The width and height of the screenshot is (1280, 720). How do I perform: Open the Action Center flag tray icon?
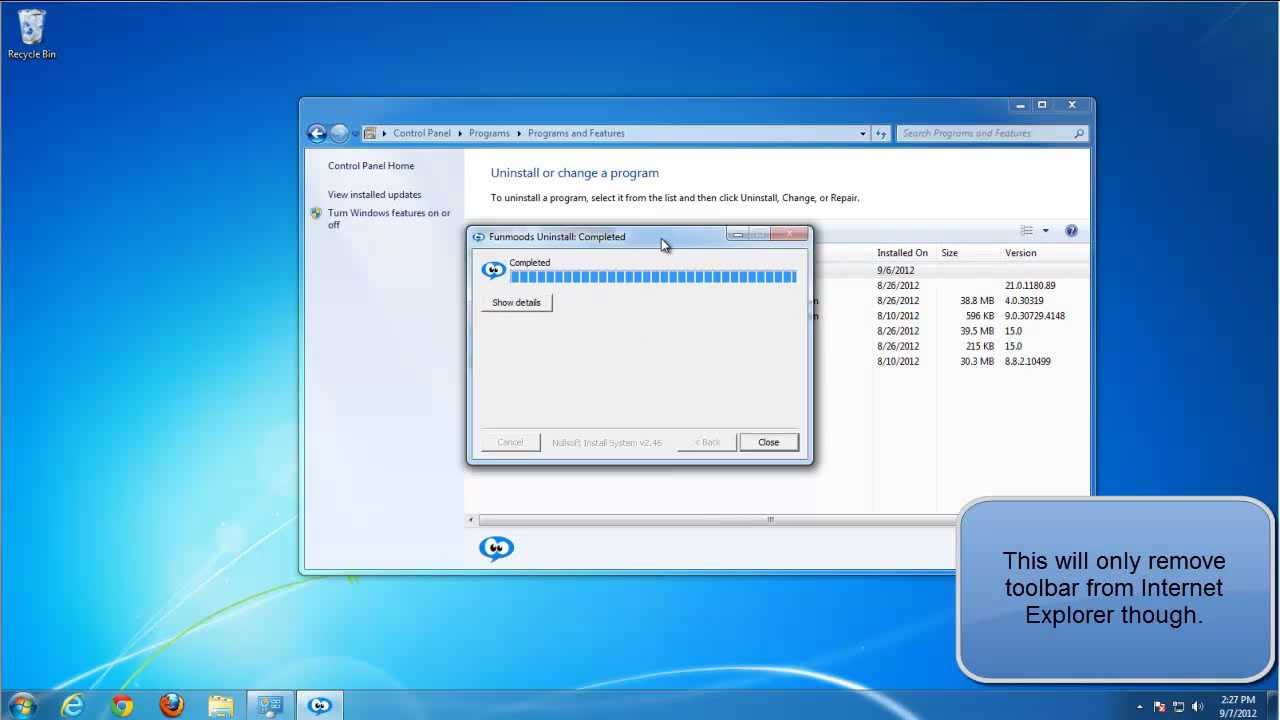pyautogui.click(x=1160, y=706)
